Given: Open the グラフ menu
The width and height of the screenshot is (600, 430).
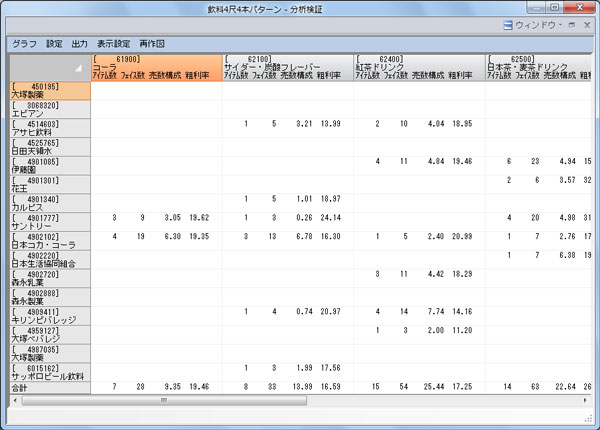Looking at the screenshot, I should (24, 44).
